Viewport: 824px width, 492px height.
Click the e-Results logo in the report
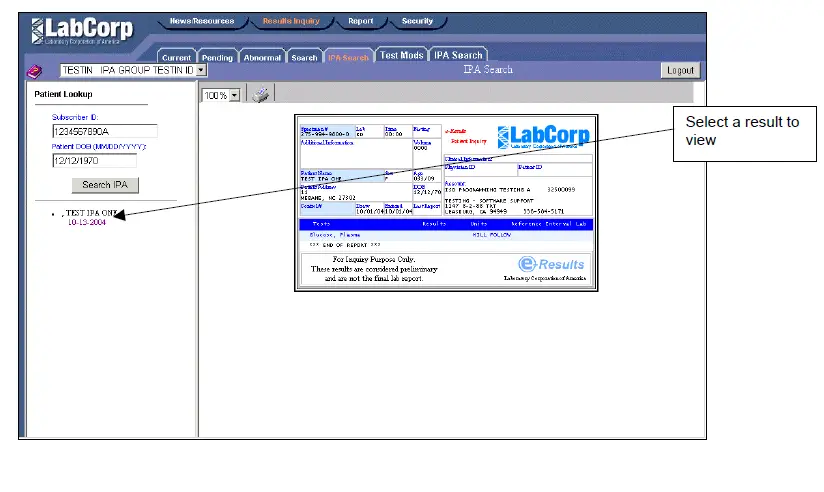click(551, 263)
